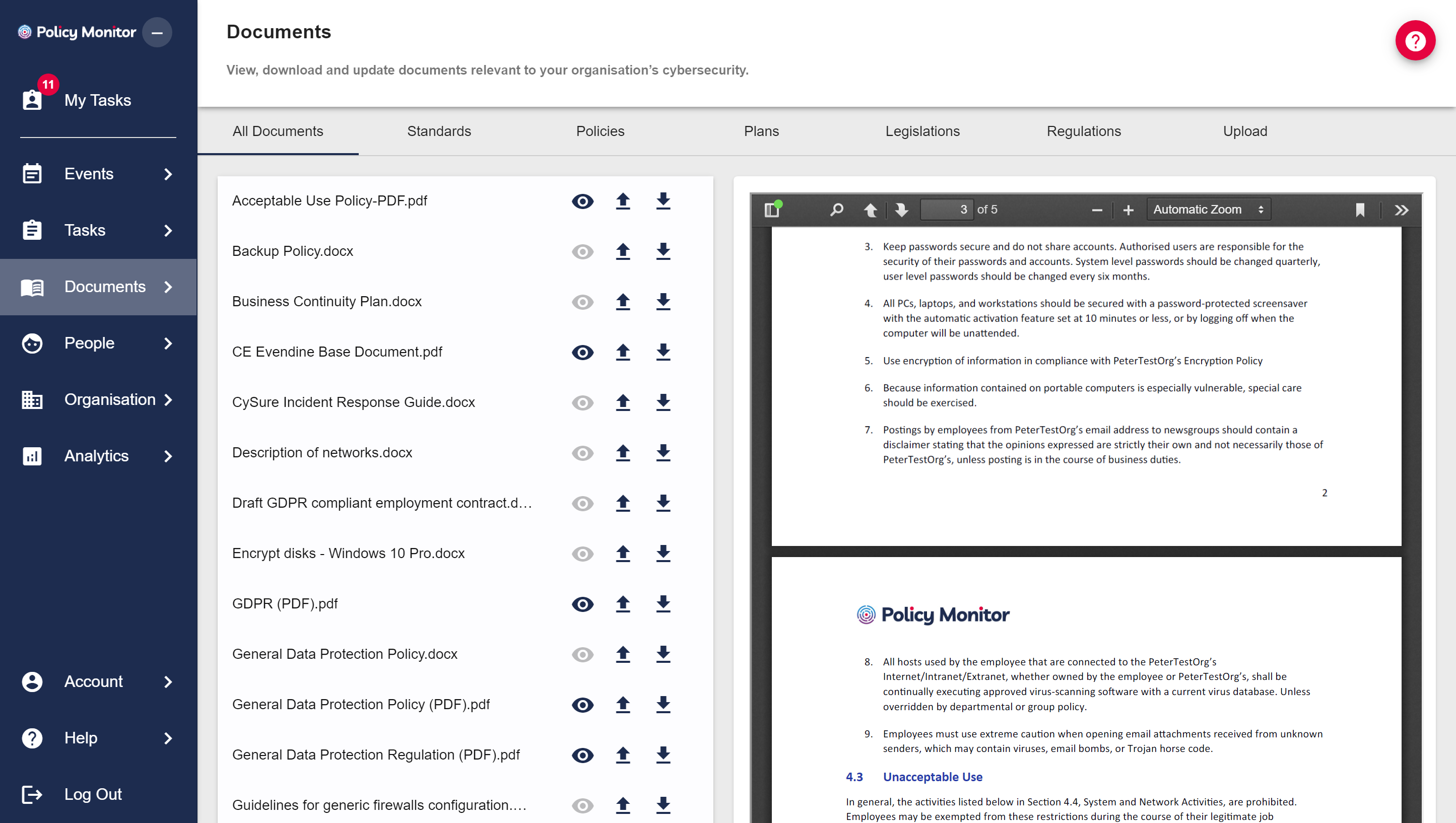This screenshot has height=823, width=1456.
Task: Select the Guidelines for generic firewalls configuration row
Action: 465,804
